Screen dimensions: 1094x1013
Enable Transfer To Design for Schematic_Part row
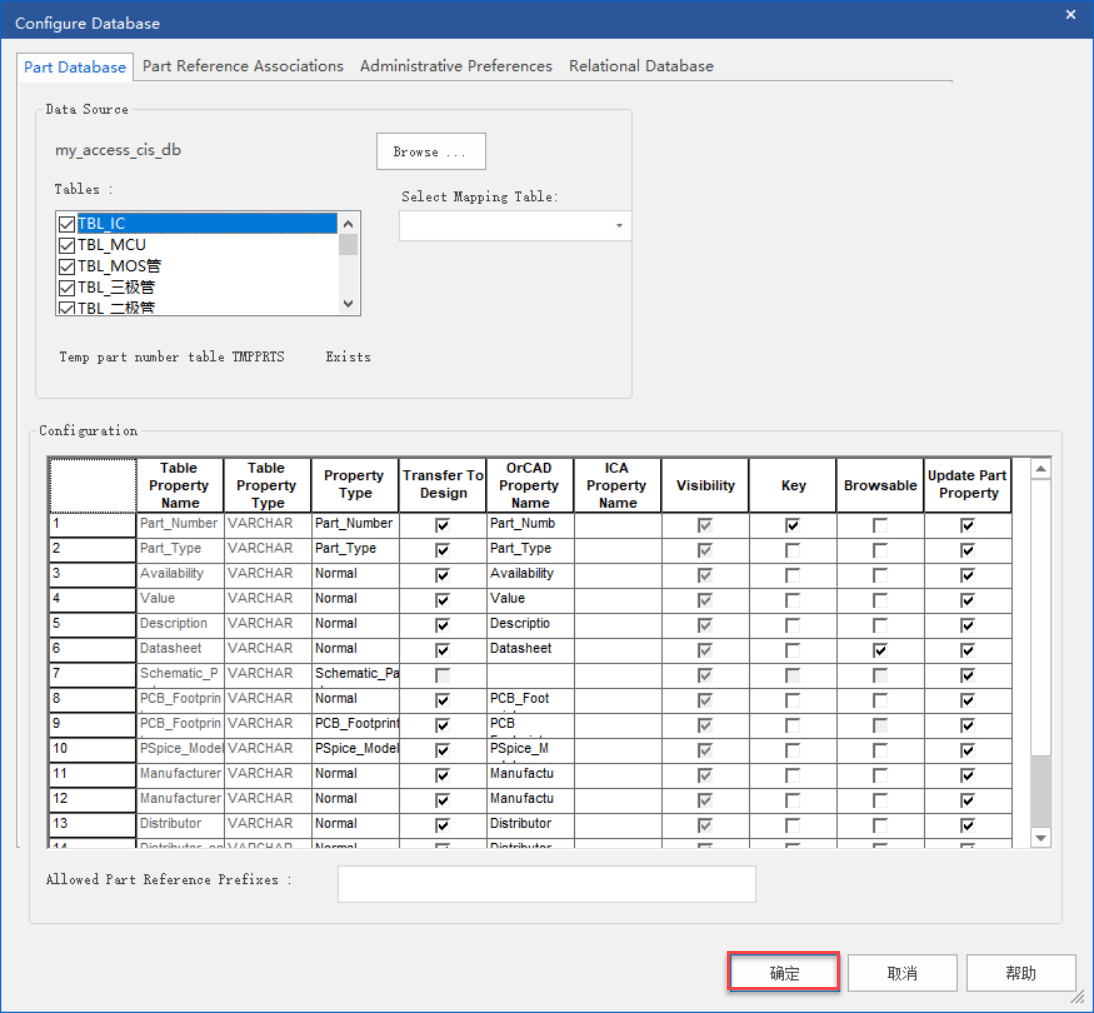point(443,674)
